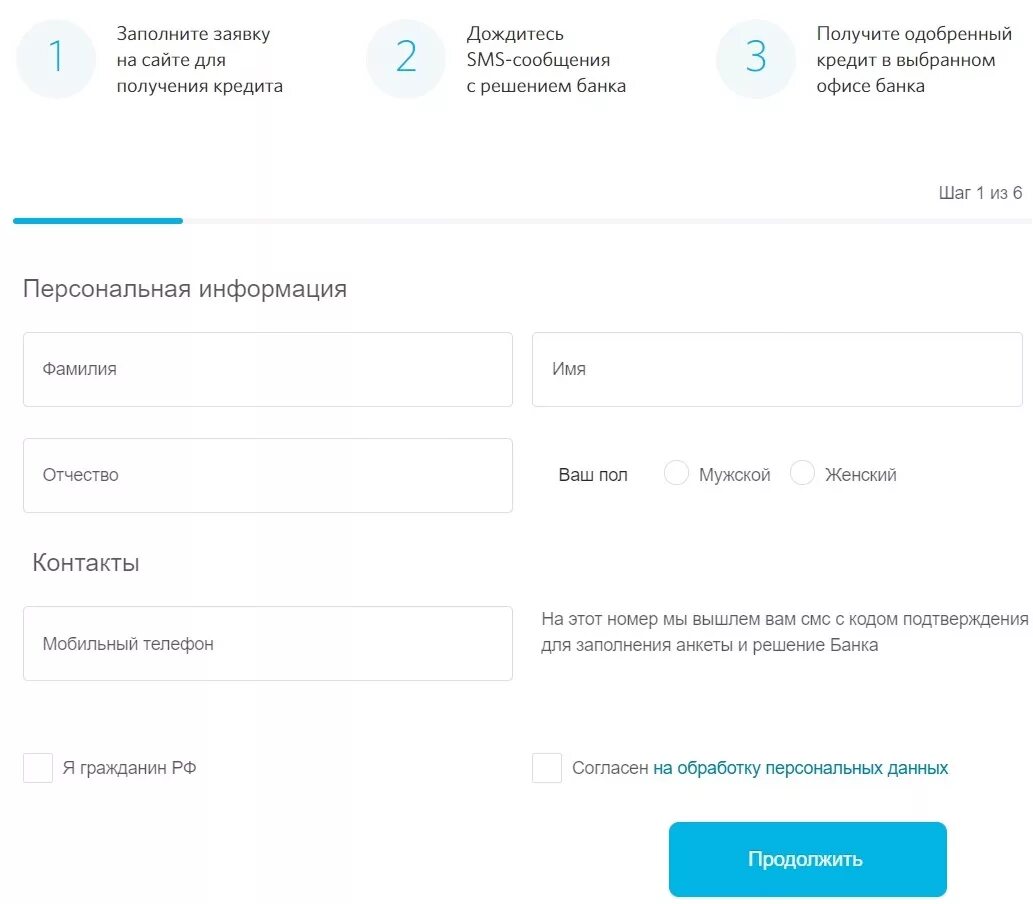This screenshot has height=904, width=1033.
Task: Click the Продолжить button
Action: 808,859
